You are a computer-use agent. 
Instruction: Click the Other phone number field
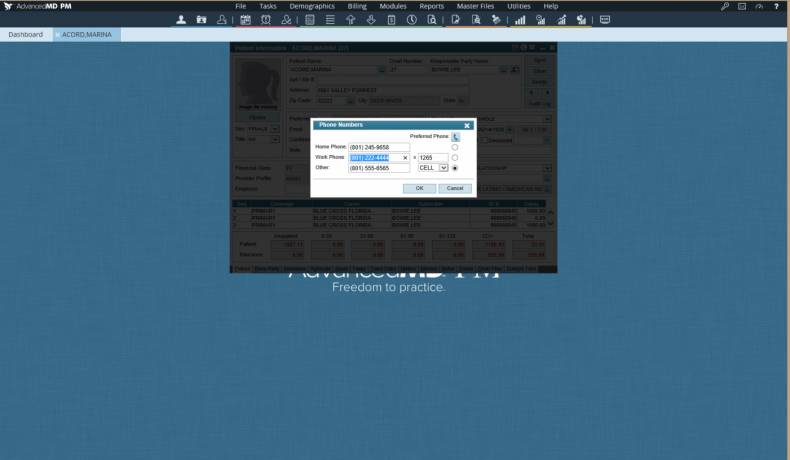379,168
